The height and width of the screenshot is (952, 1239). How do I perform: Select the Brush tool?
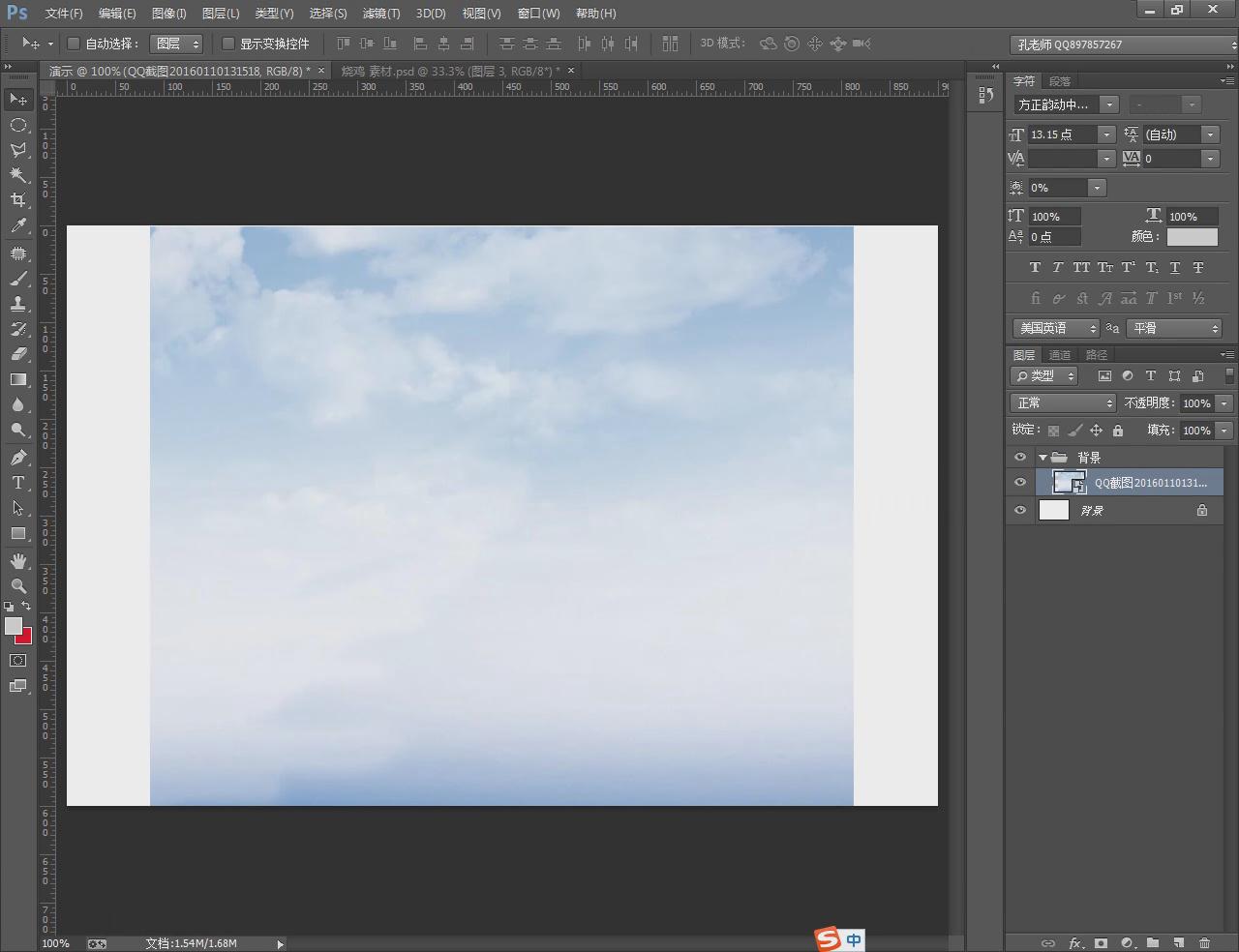18,279
